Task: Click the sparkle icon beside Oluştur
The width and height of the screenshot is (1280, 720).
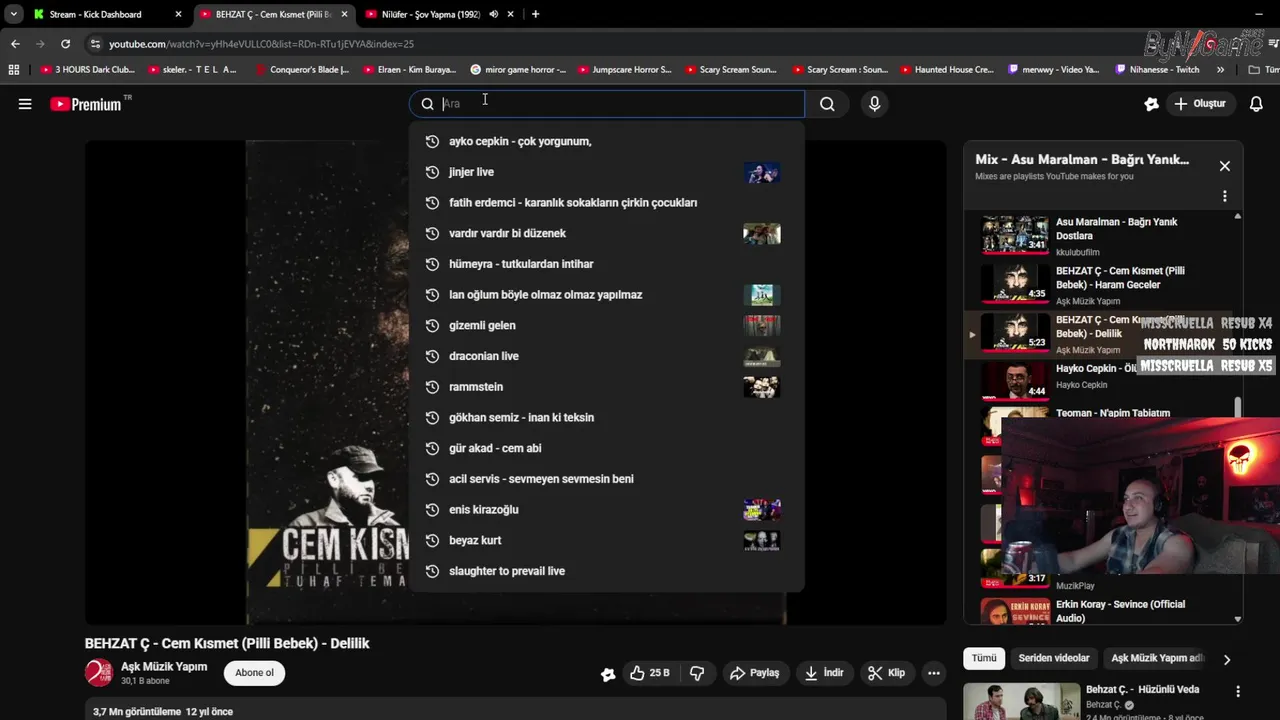Action: click(x=1151, y=104)
